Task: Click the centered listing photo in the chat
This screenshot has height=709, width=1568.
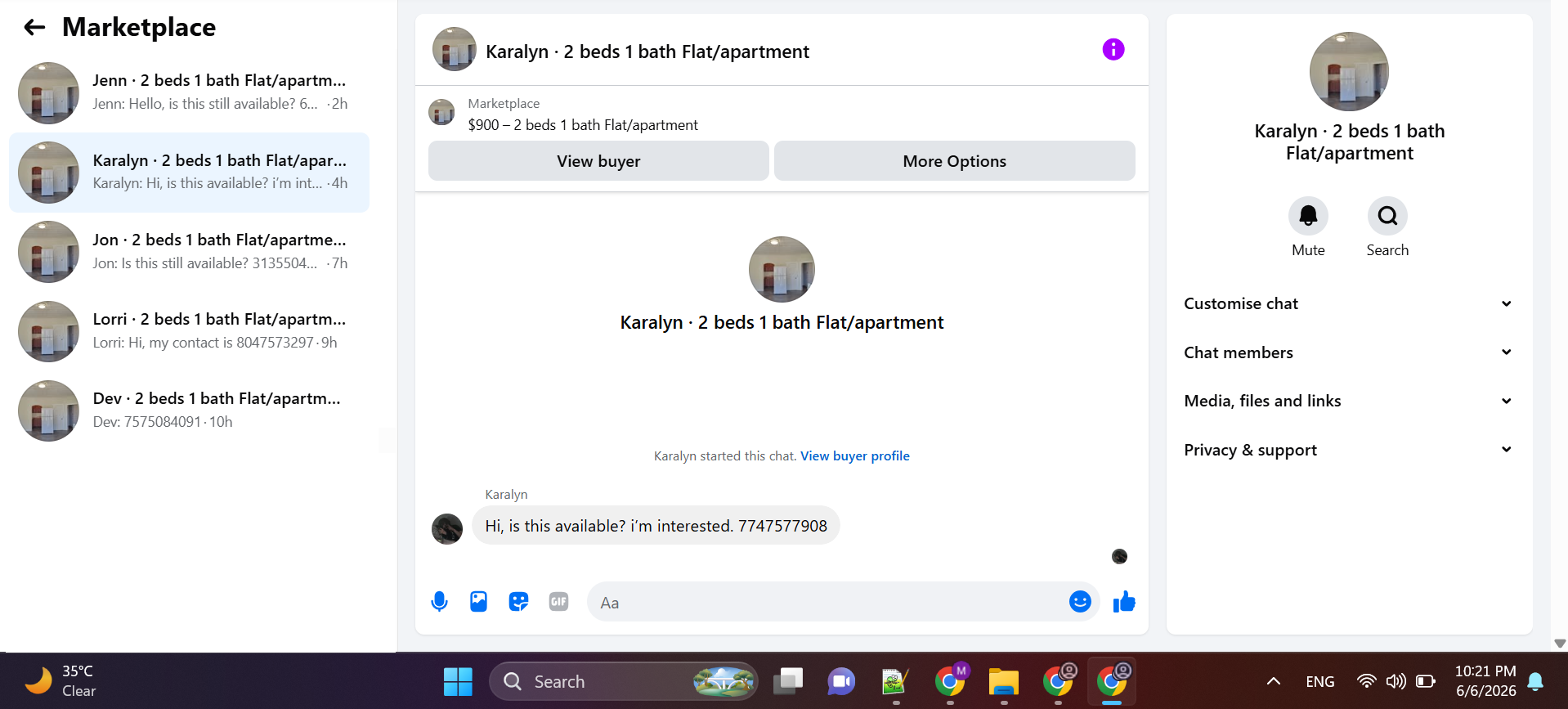Action: pyautogui.click(x=782, y=269)
